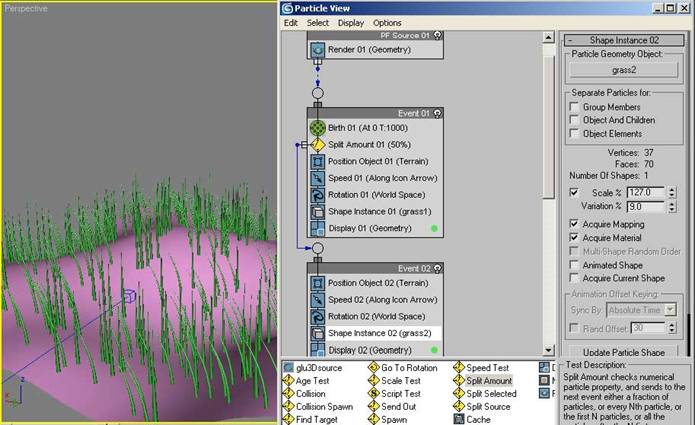Screen dimensions: 695x425
Task: Select the Split Amount 01 test icon
Action: pos(318,145)
